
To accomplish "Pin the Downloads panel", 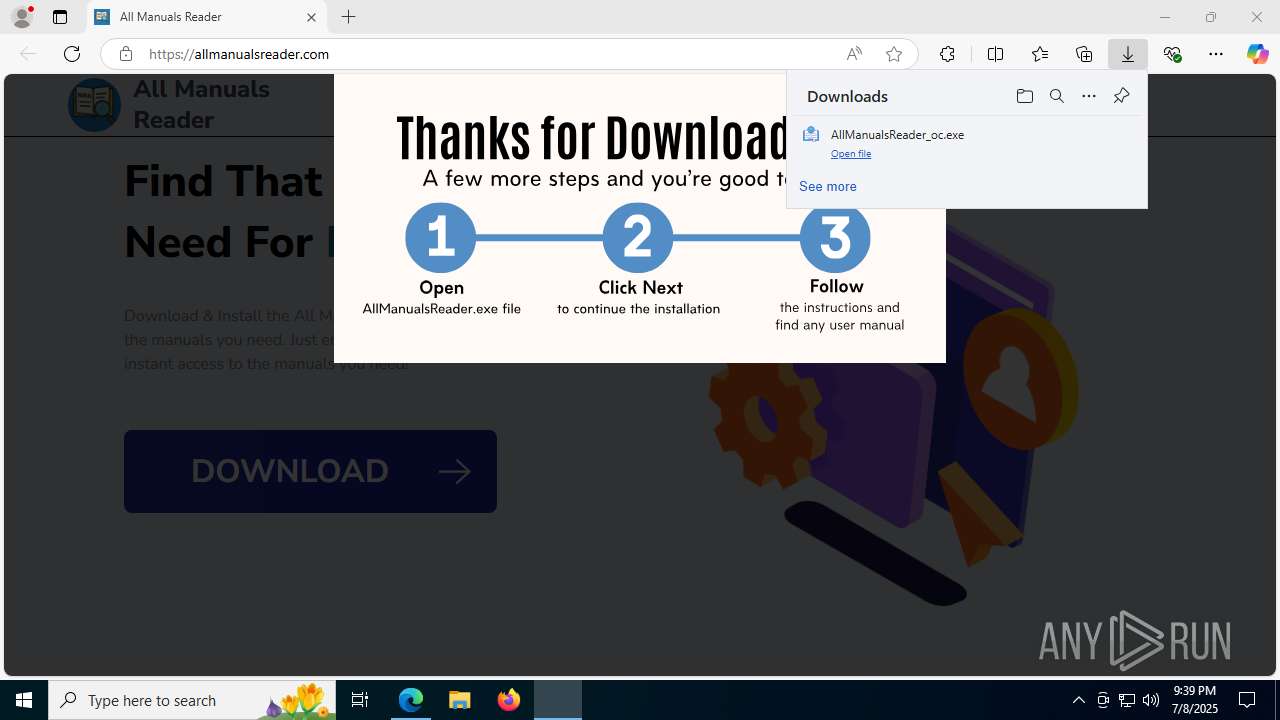I will 1121,96.
